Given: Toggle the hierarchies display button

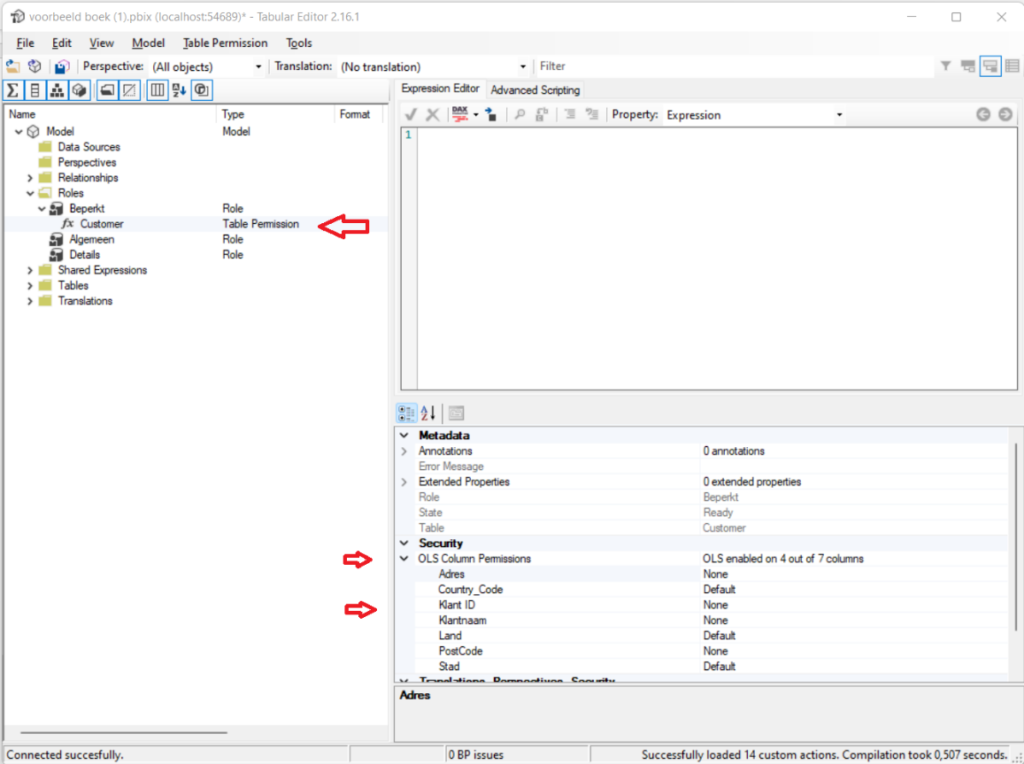Looking at the screenshot, I should [57, 90].
